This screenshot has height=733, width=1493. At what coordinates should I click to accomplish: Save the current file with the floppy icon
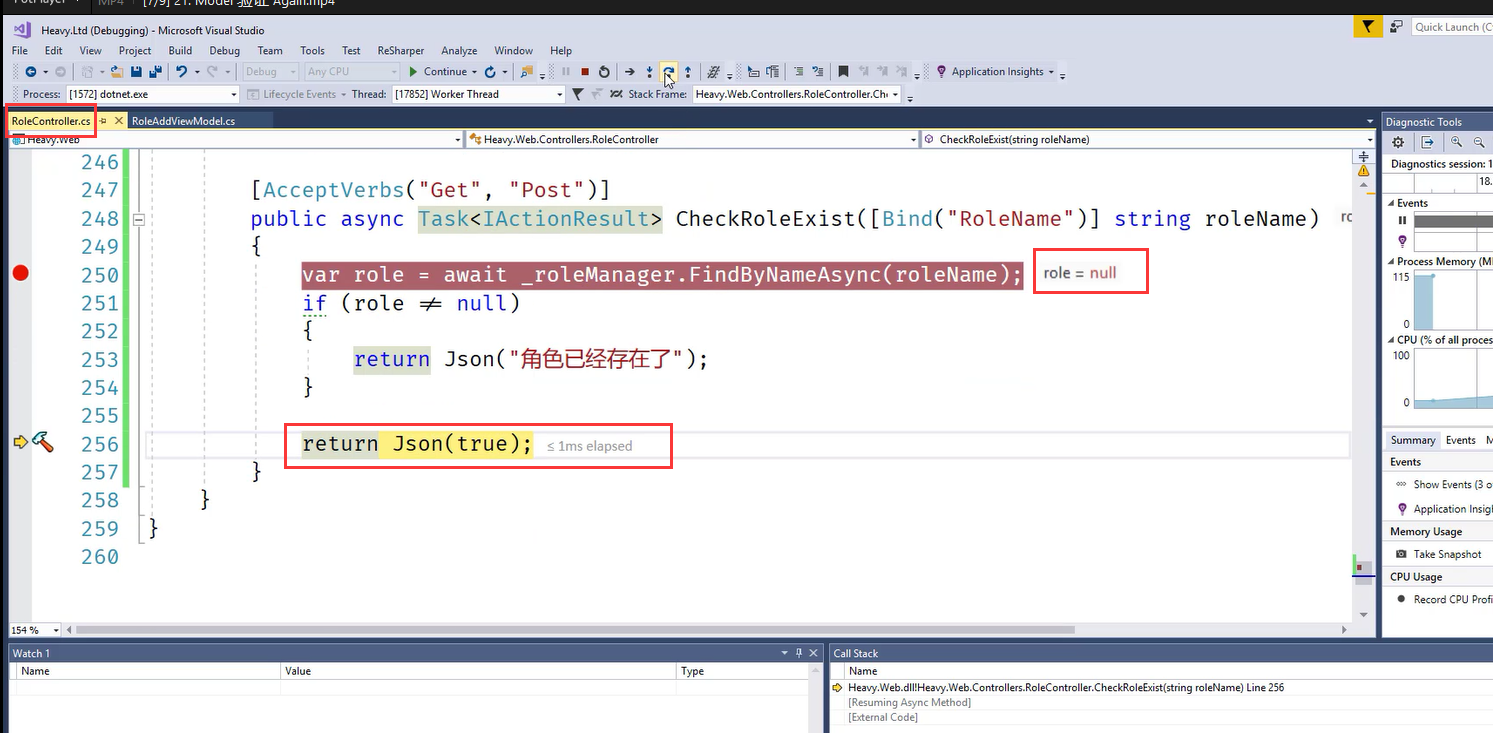136,72
